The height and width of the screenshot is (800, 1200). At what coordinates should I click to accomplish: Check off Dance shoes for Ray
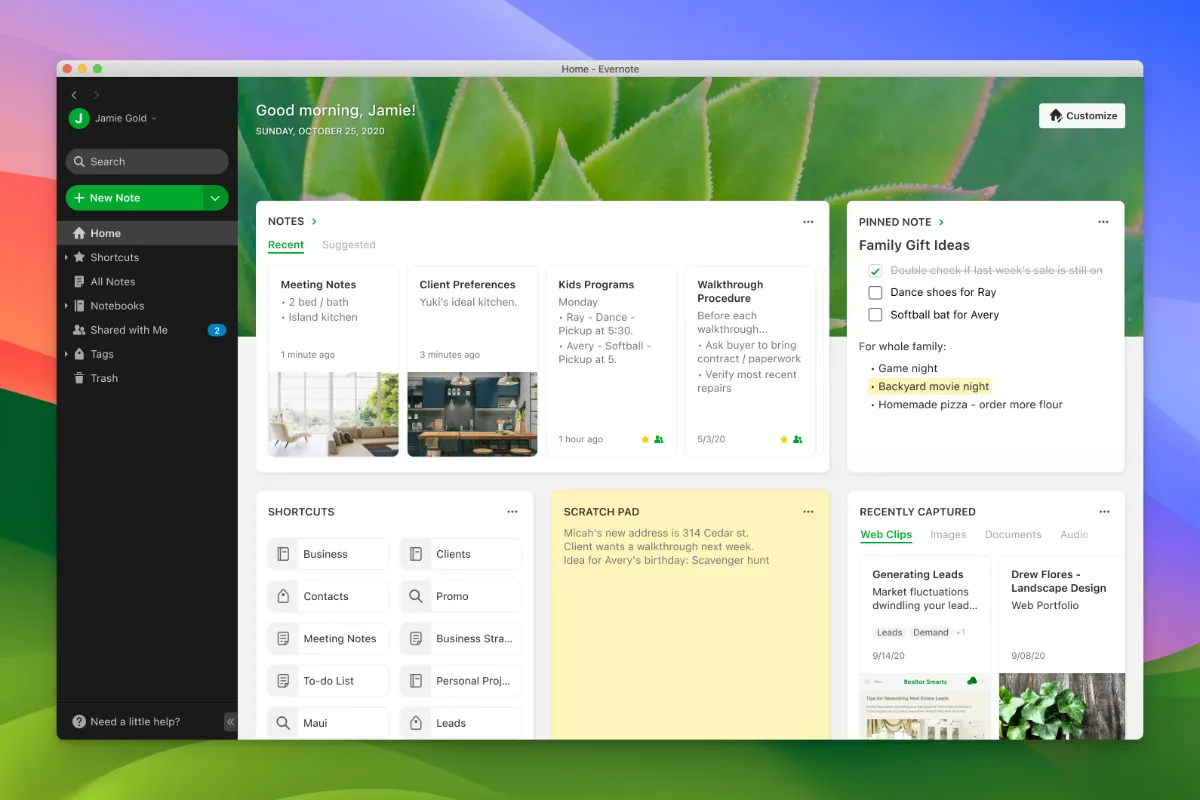875,293
